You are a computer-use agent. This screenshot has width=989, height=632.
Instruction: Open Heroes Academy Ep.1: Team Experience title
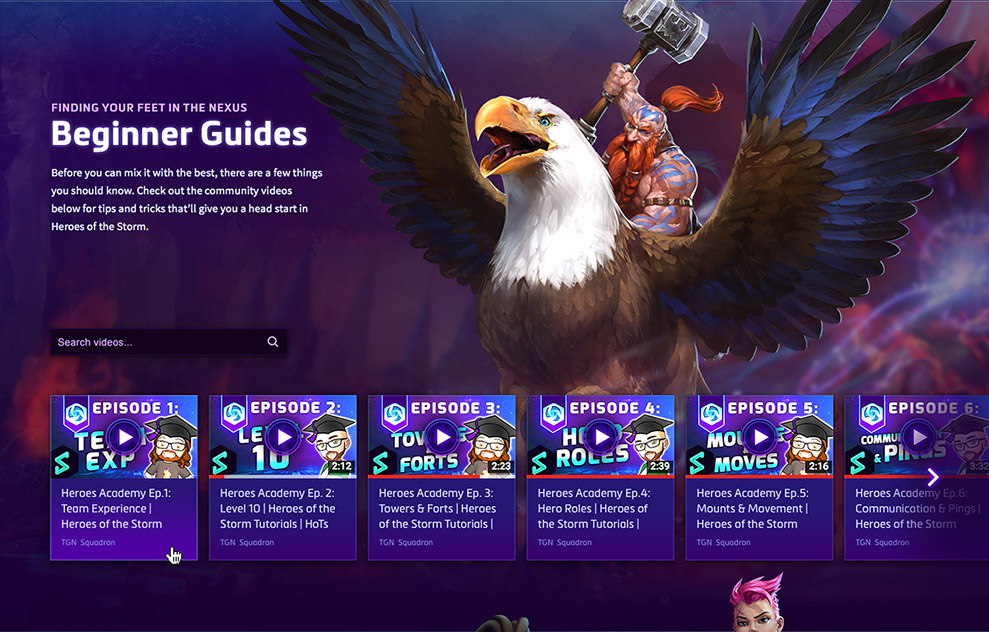(115, 508)
